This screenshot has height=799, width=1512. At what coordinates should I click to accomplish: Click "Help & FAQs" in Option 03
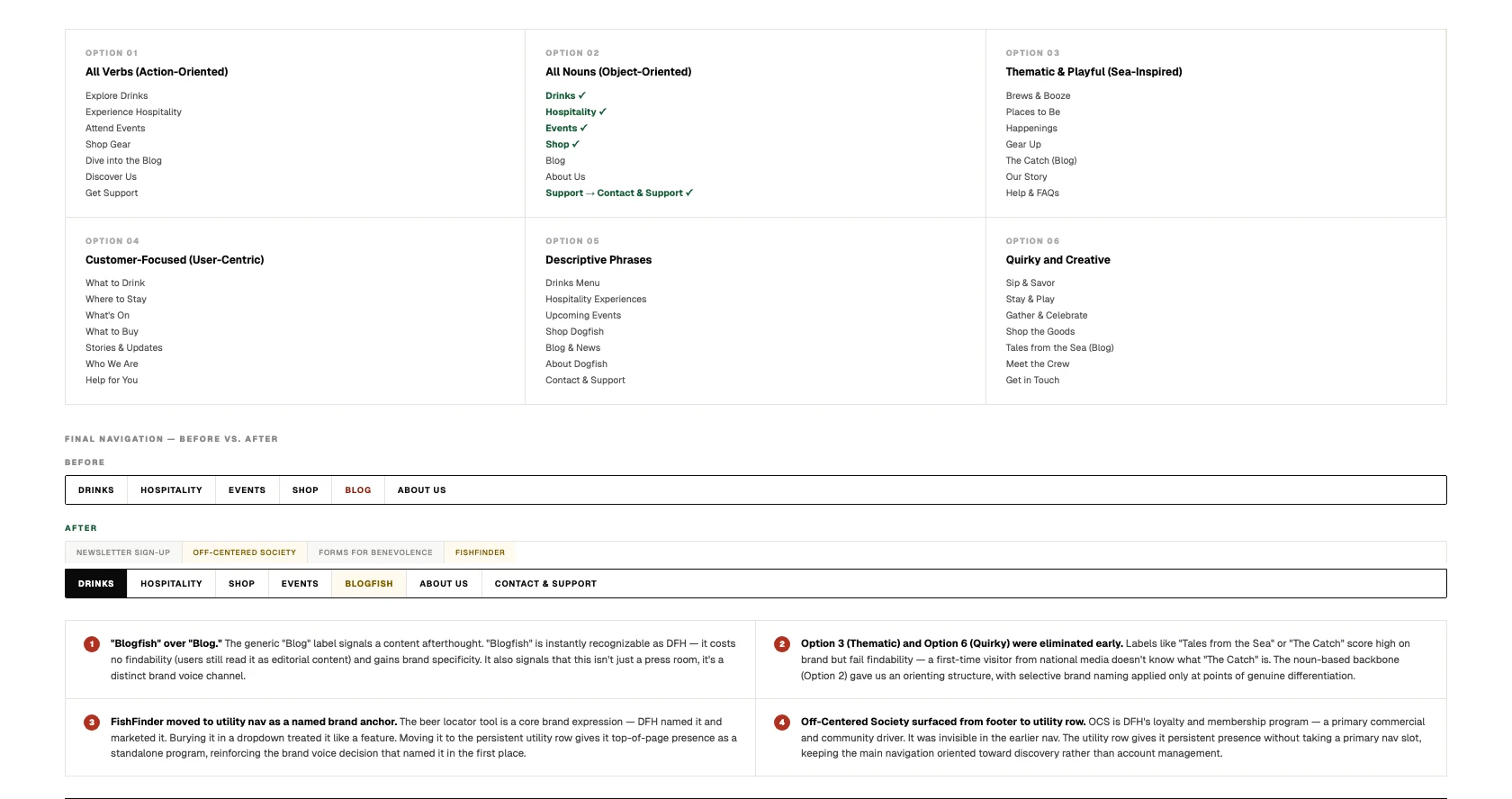coord(1032,193)
